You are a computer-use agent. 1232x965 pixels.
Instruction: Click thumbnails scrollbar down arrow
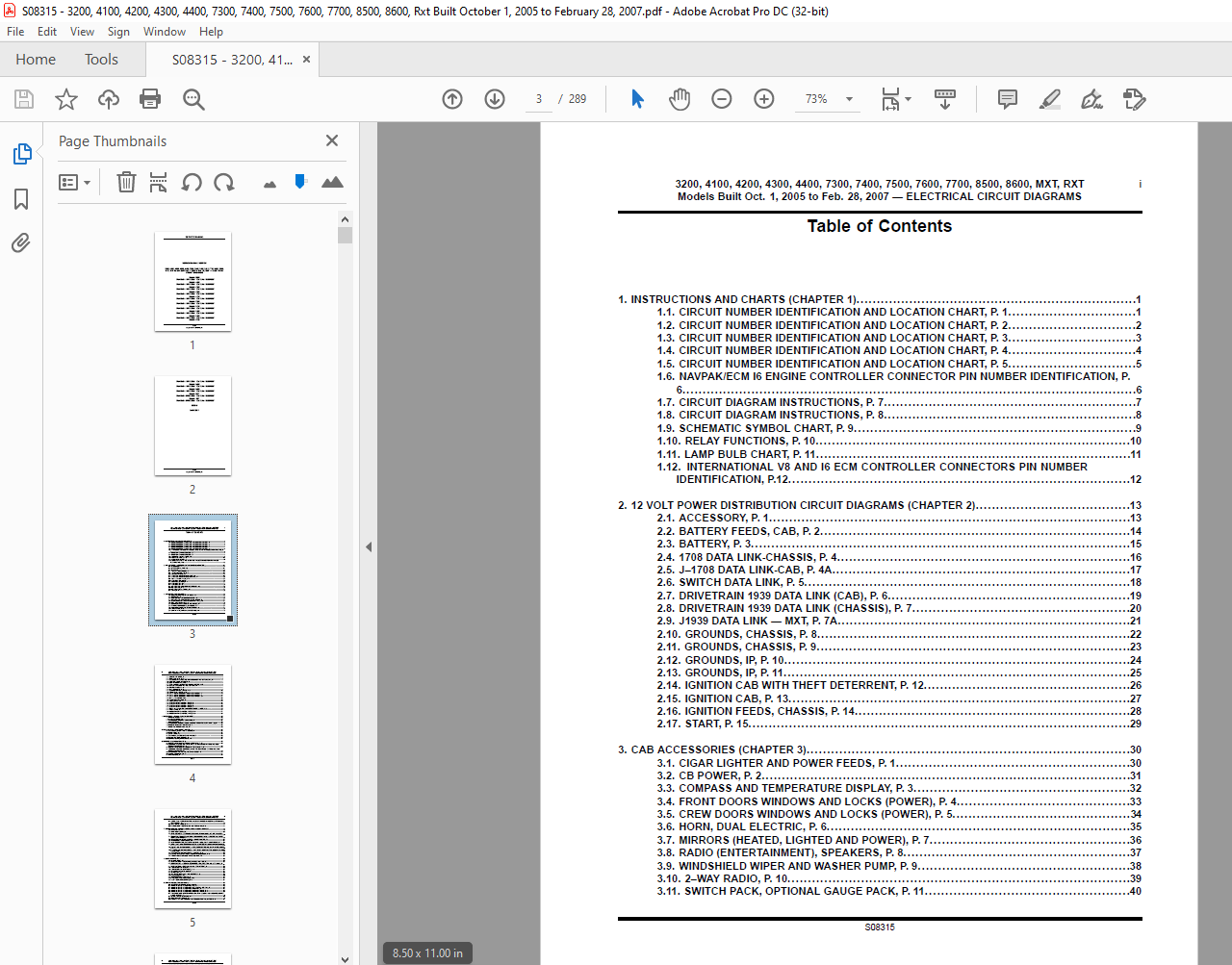pyautogui.click(x=346, y=958)
